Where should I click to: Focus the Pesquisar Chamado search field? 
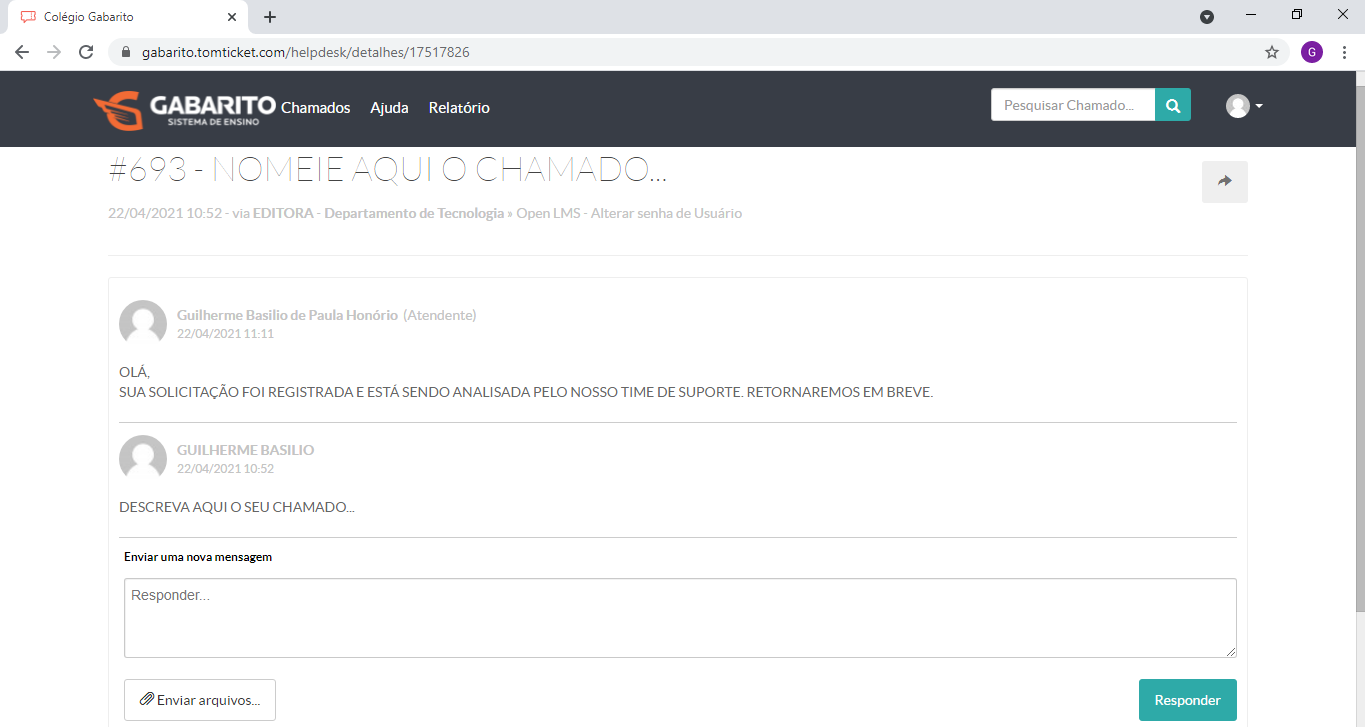(x=1073, y=105)
